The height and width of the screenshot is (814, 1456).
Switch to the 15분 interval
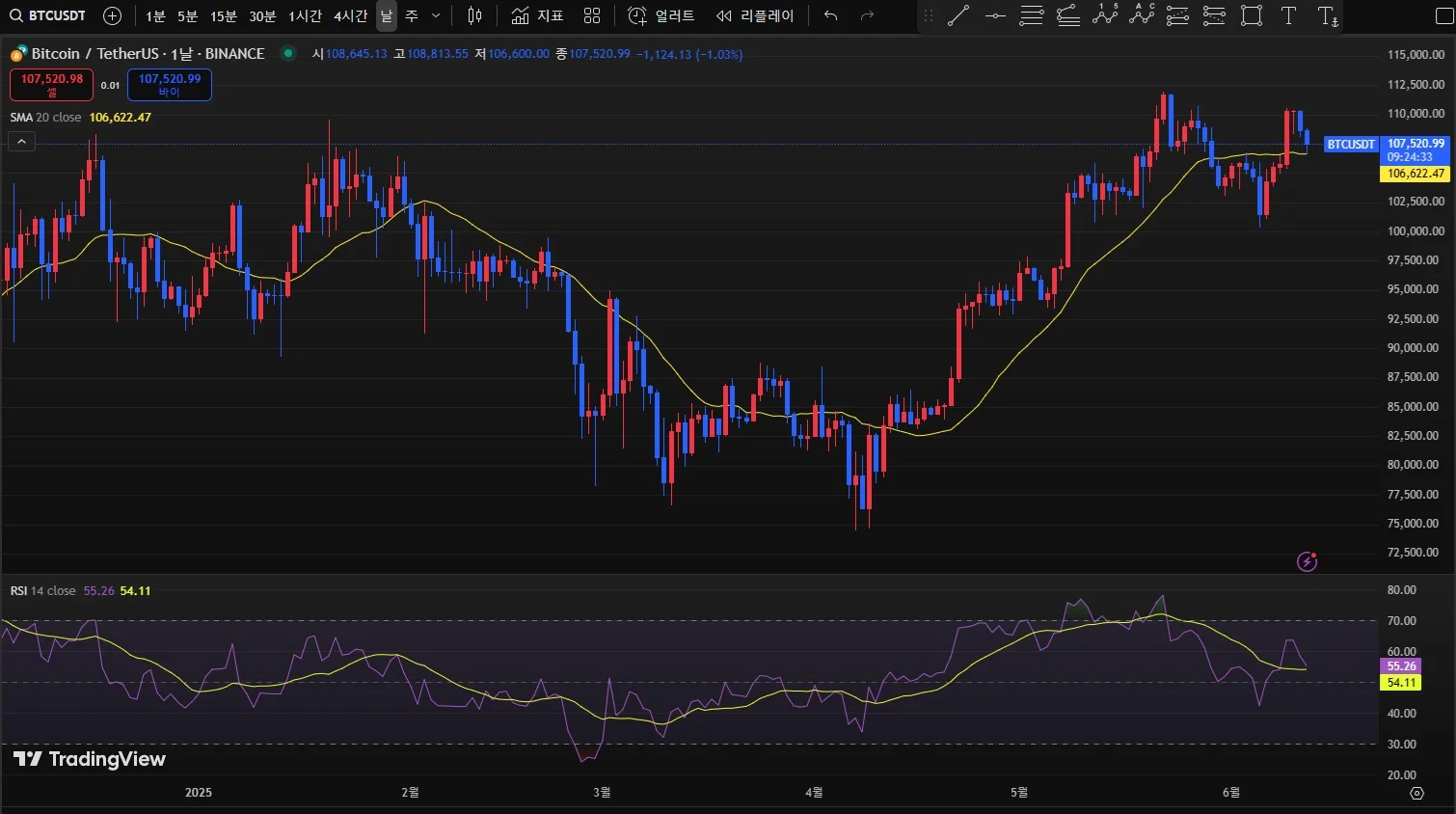223,15
